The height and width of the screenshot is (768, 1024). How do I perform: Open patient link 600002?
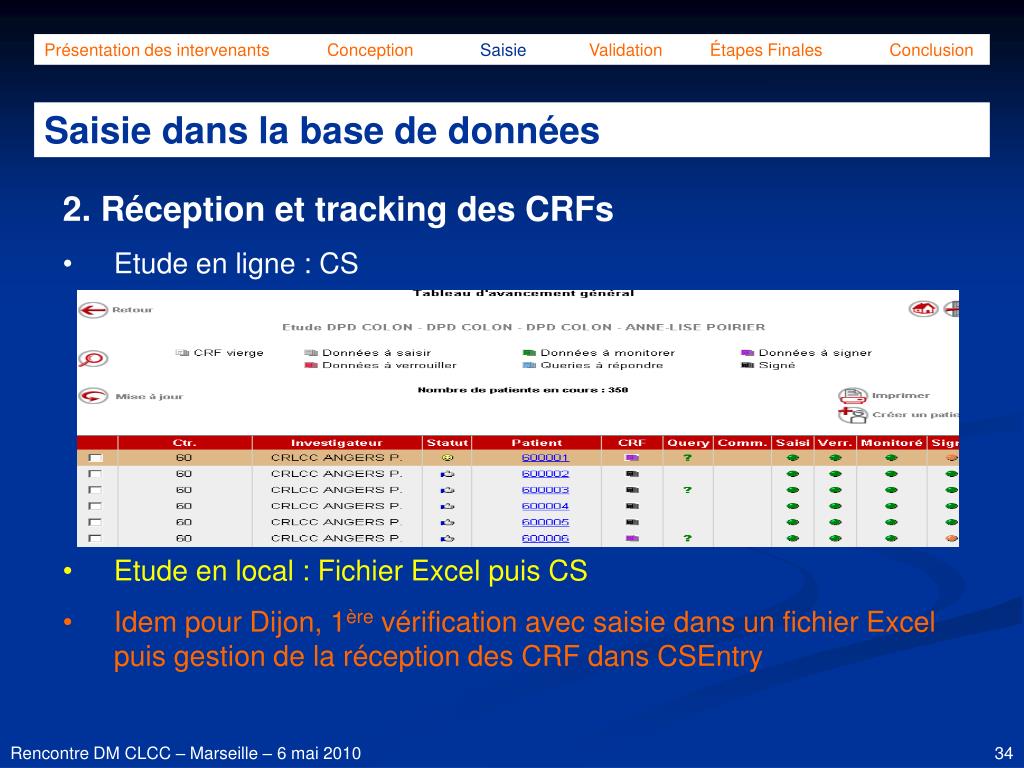click(545, 474)
